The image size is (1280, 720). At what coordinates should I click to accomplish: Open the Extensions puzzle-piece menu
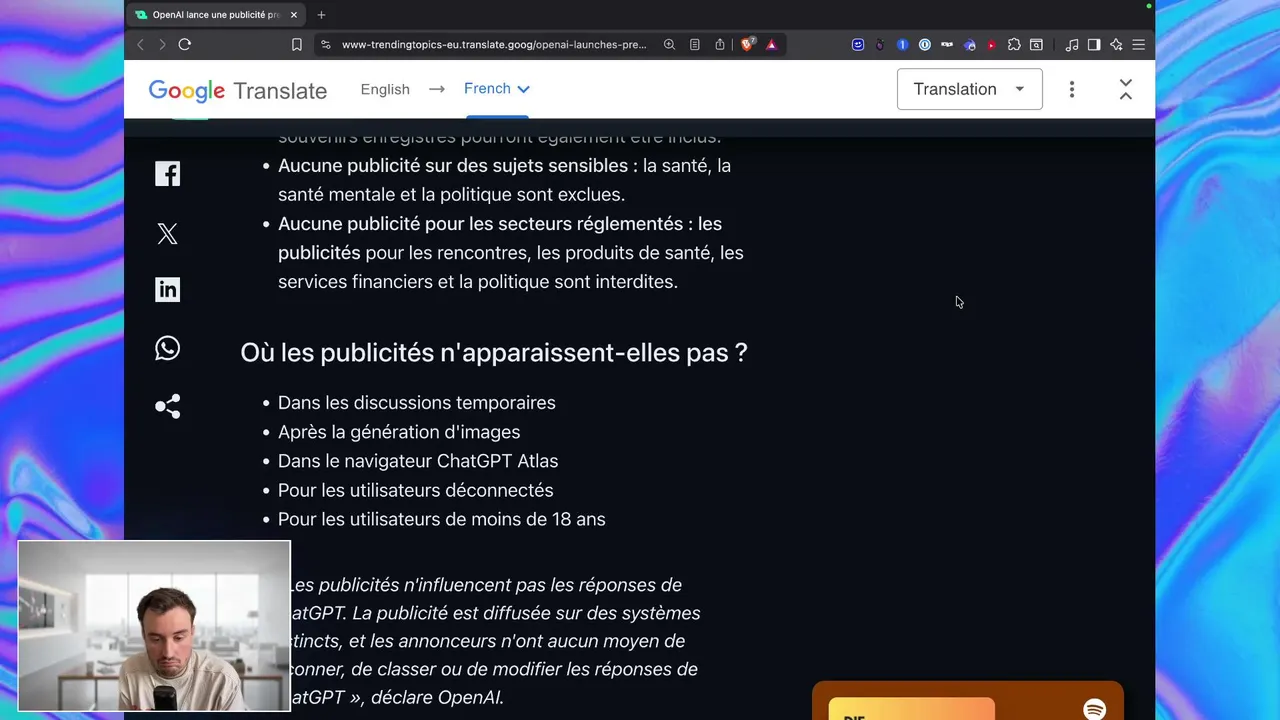click(1014, 44)
